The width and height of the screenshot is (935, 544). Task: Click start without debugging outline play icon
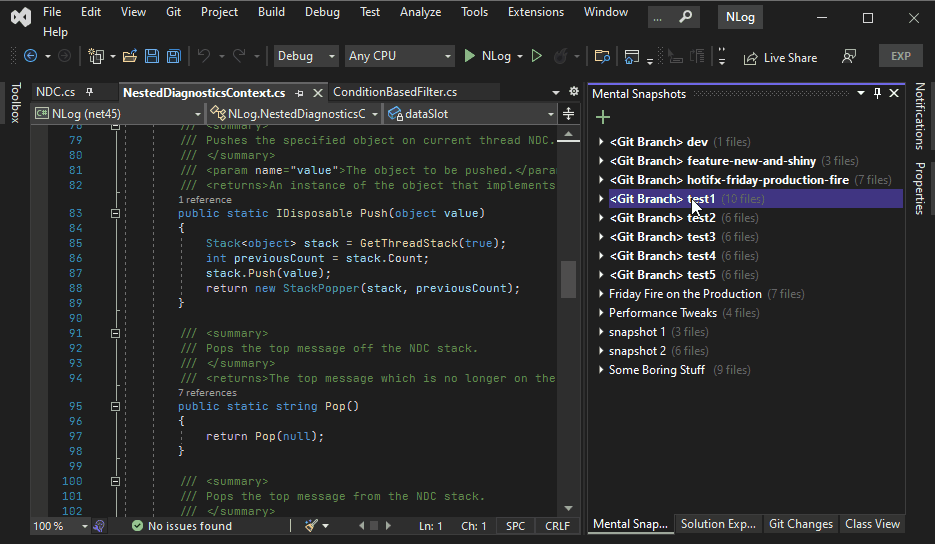537,56
